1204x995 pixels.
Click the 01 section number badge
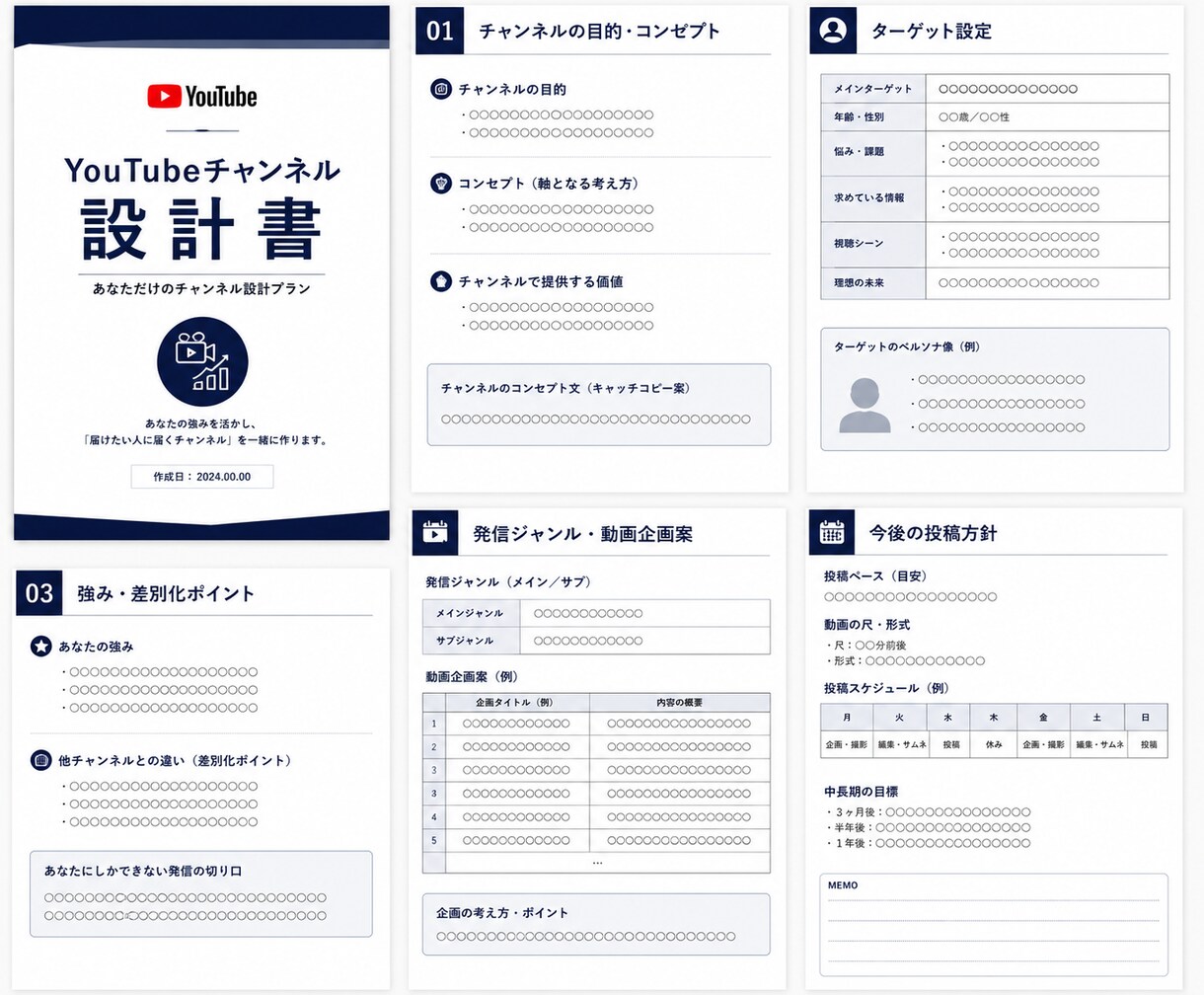pyautogui.click(x=440, y=31)
